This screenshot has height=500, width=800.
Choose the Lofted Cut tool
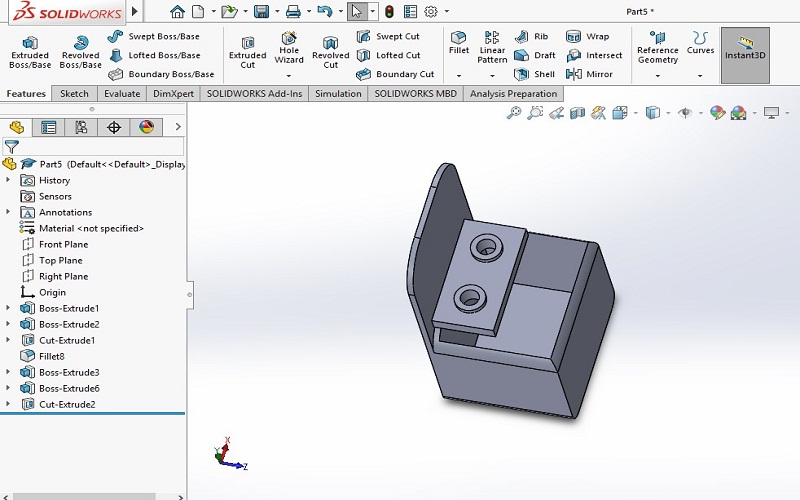(x=388, y=55)
